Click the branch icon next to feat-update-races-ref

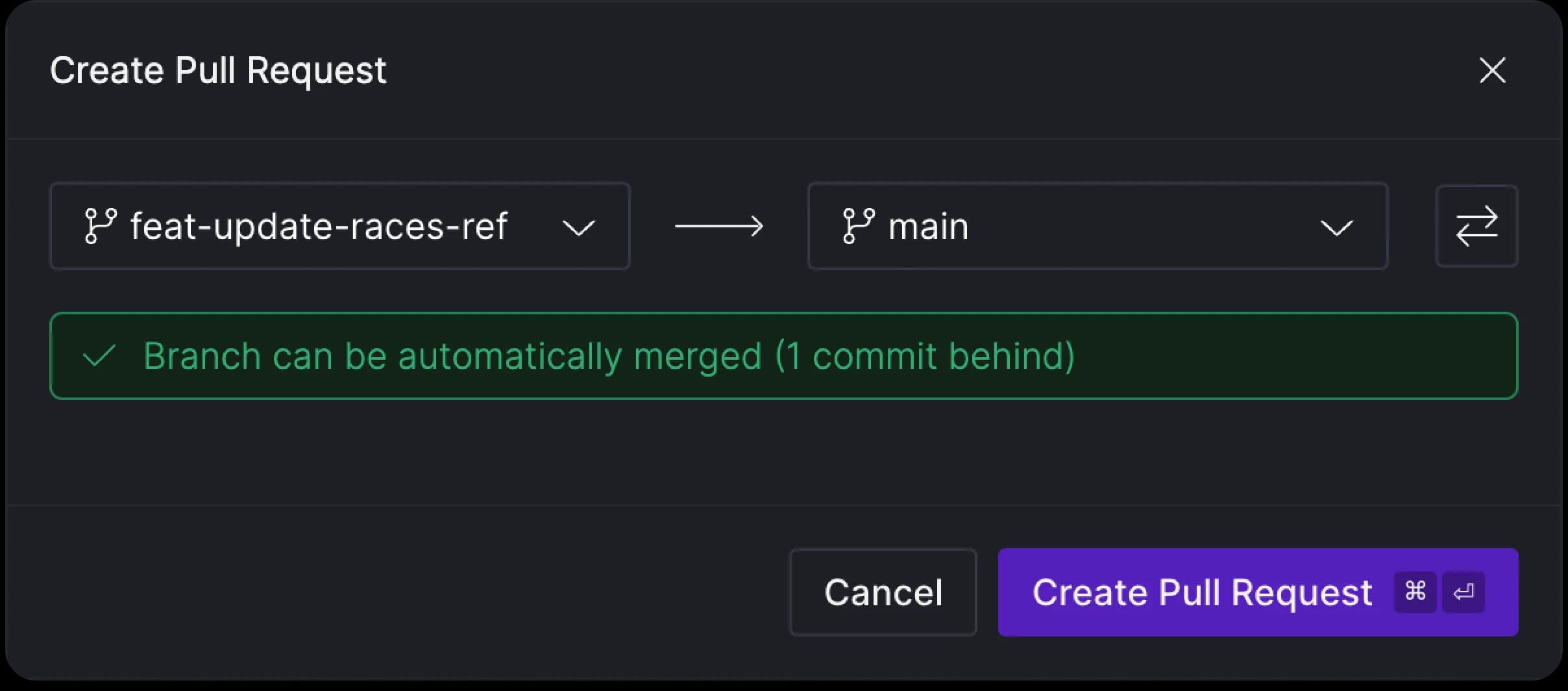point(103,226)
